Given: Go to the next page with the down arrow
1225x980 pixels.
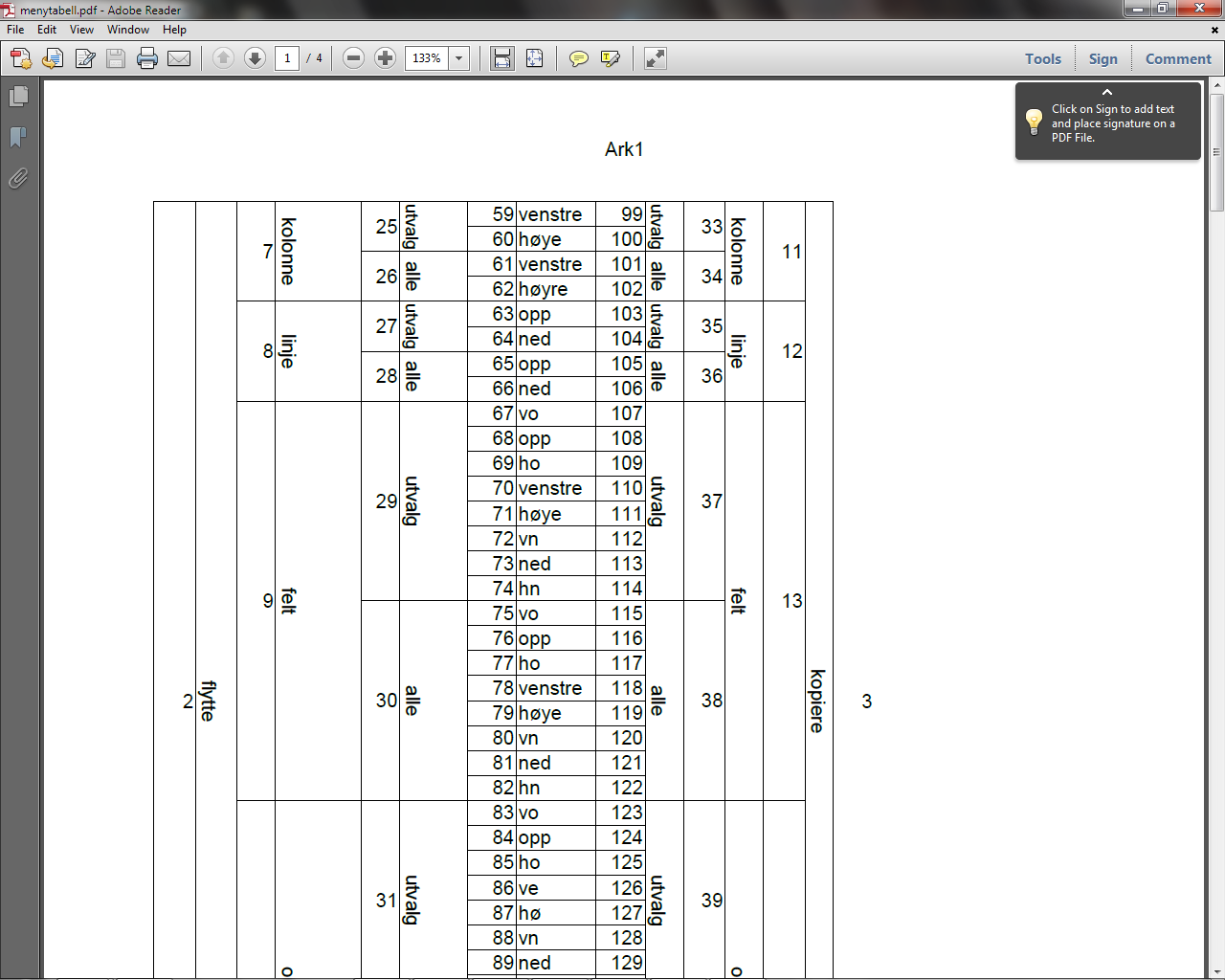Looking at the screenshot, I should [x=255, y=58].
